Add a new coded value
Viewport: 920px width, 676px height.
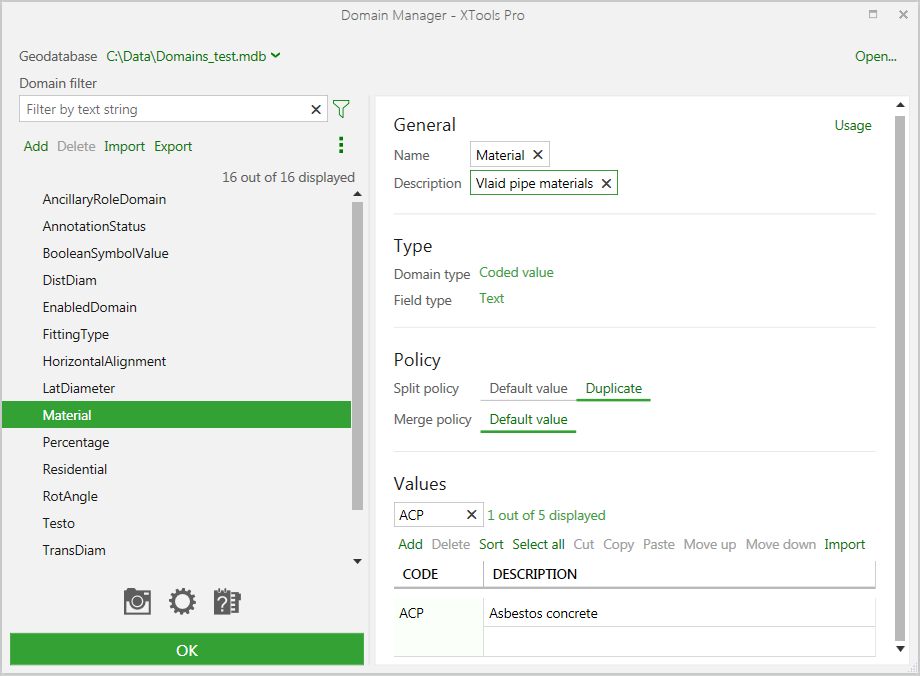point(410,545)
